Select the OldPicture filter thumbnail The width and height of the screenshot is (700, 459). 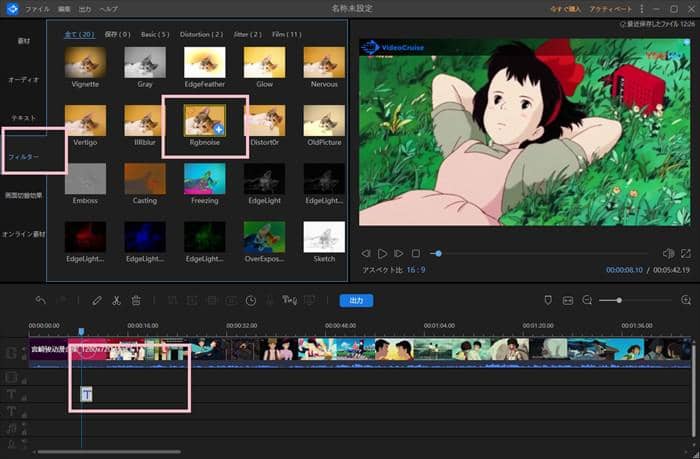(x=324, y=121)
